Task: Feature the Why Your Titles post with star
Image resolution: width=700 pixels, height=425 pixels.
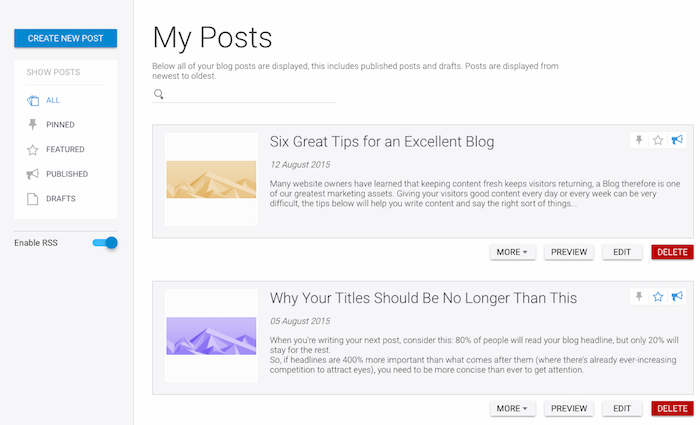Action: point(658,297)
